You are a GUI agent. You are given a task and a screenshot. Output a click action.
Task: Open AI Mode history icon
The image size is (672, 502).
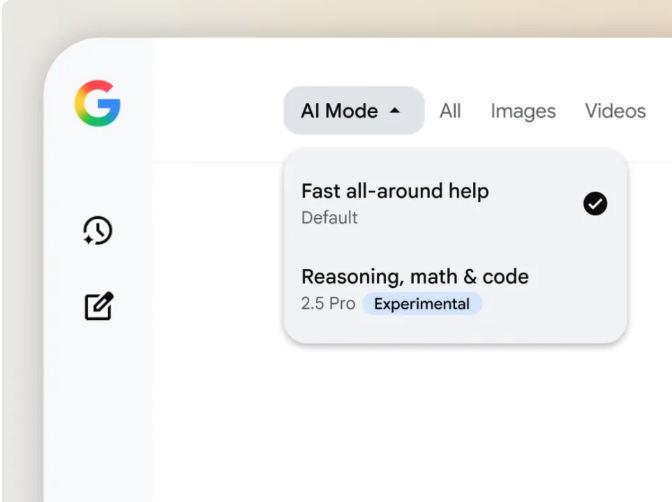tap(98, 231)
